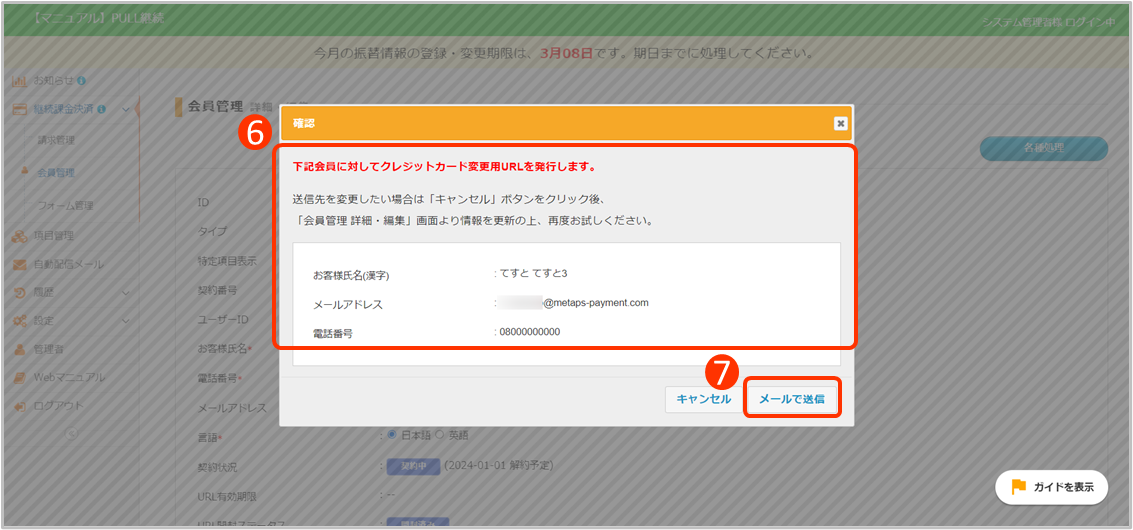The width and height of the screenshot is (1133, 530).
Task: Click the 履歴 history clock icon
Action: (19, 293)
